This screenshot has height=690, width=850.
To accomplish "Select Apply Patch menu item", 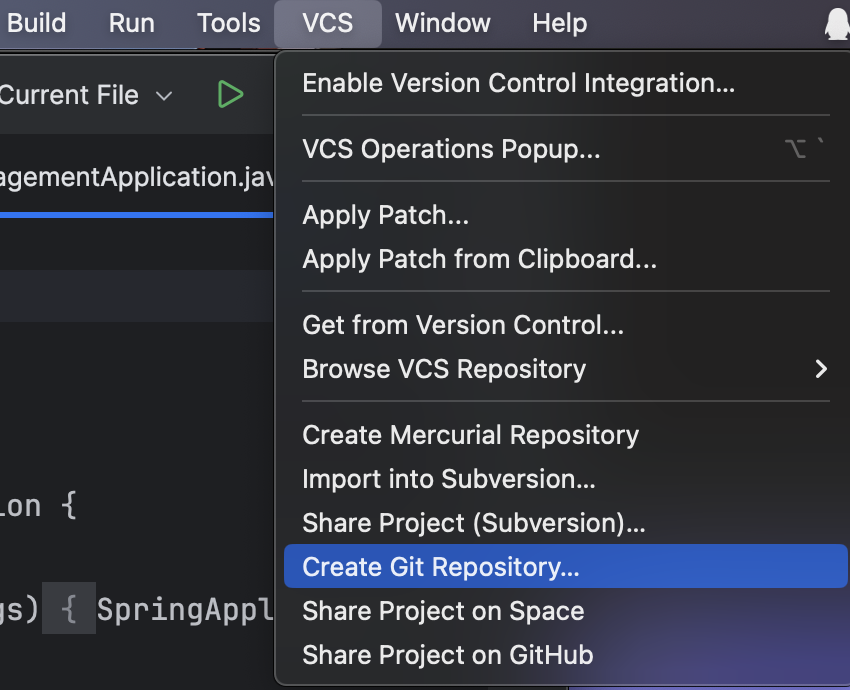I will (385, 215).
